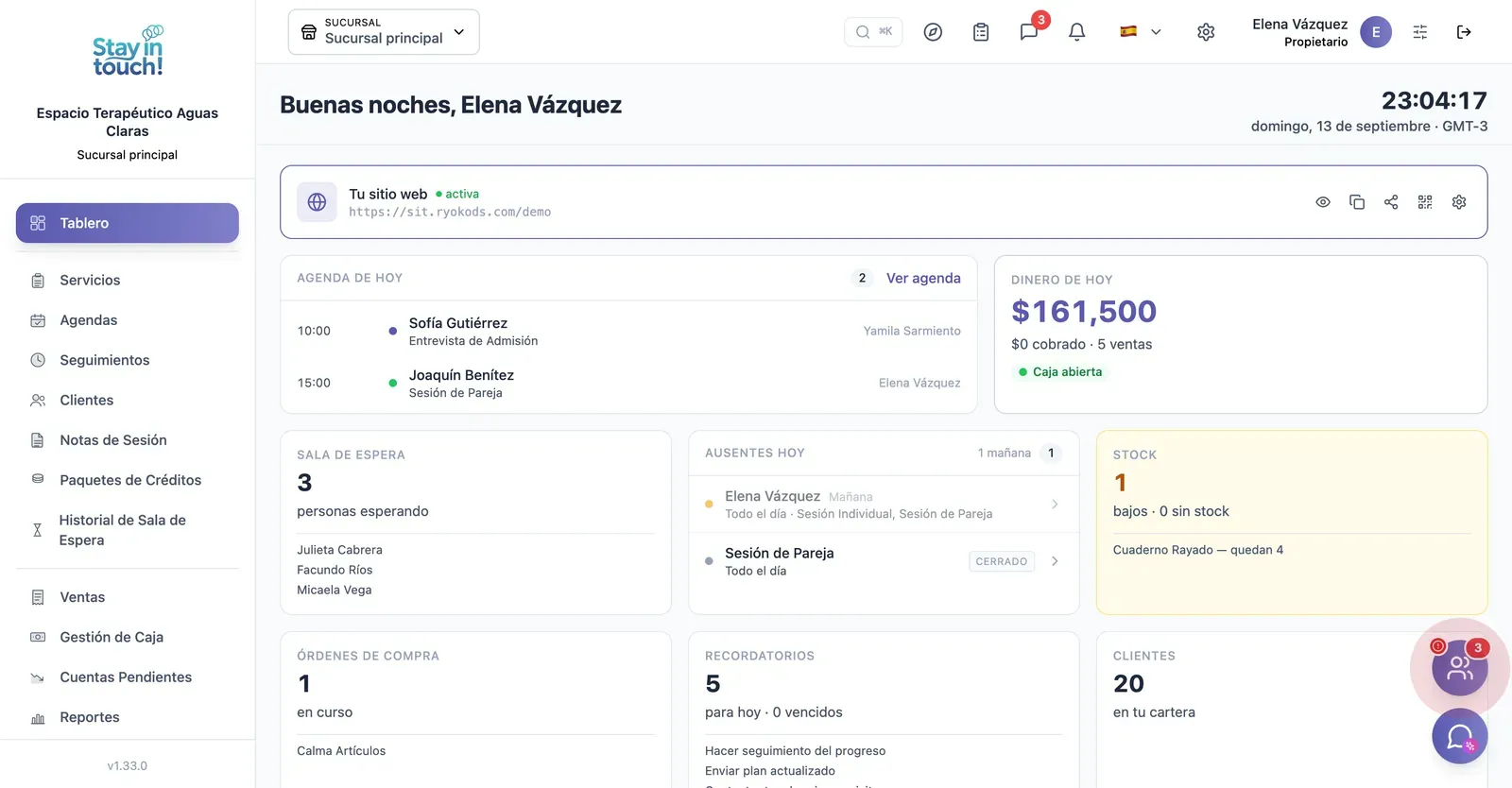The height and width of the screenshot is (788, 1512).
Task: Open Clientes in the sidebar
Action: (x=128, y=401)
